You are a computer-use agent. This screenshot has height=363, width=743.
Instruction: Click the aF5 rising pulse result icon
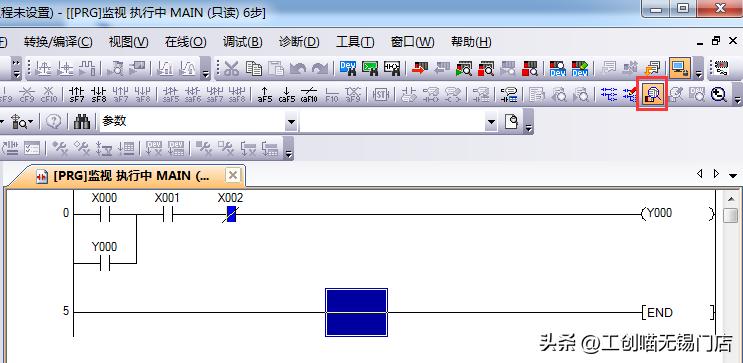(264, 94)
